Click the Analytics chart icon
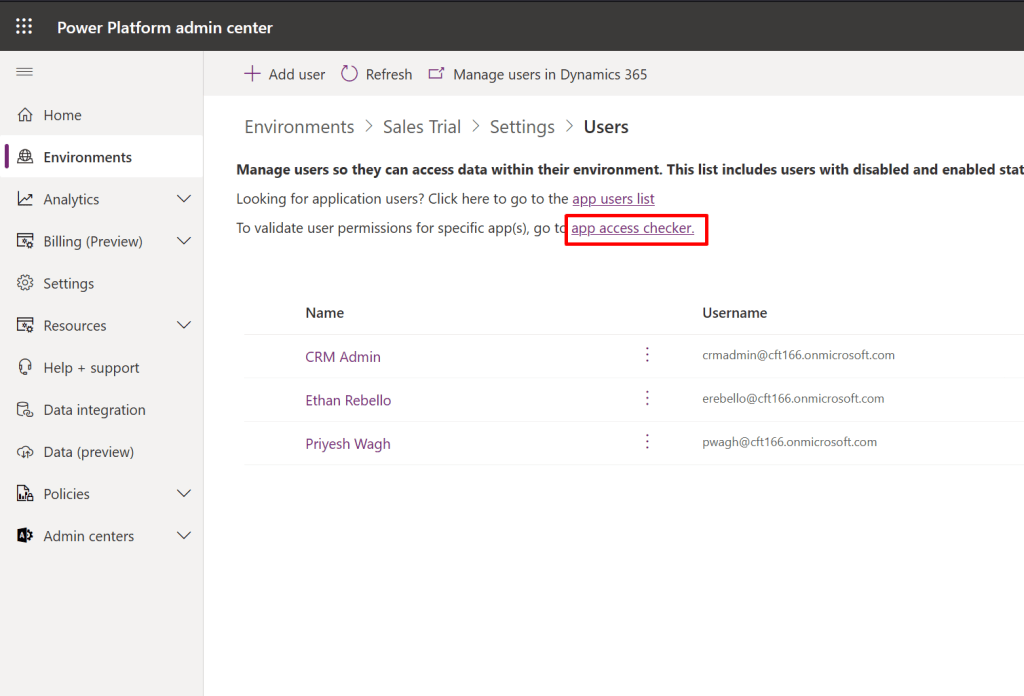Image resolution: width=1024 pixels, height=696 pixels. pyautogui.click(x=25, y=199)
